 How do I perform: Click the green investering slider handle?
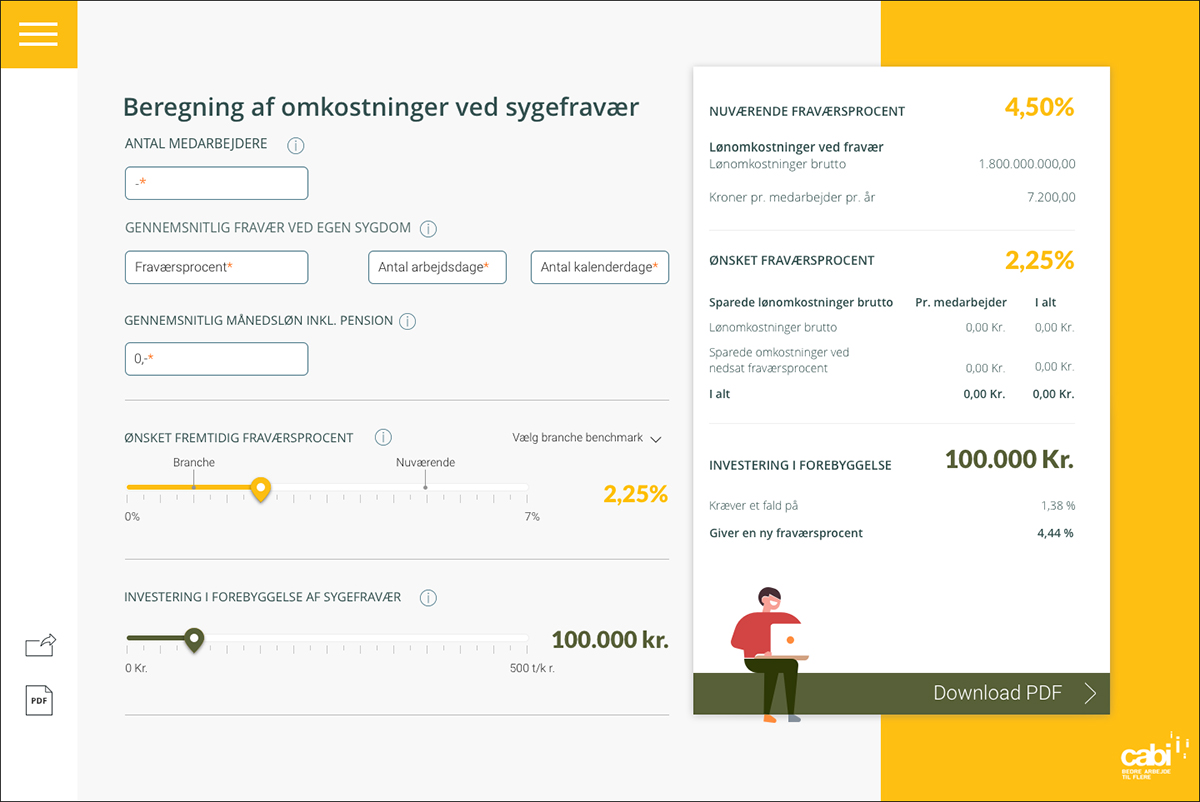(194, 638)
